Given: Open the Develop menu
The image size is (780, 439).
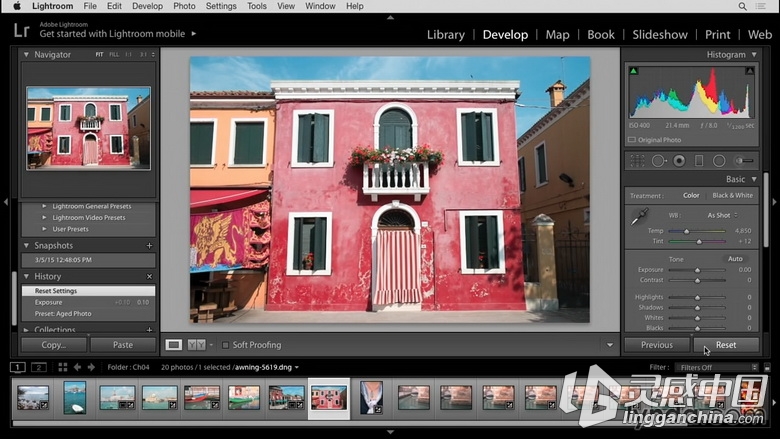Looking at the screenshot, I should pos(147,6).
